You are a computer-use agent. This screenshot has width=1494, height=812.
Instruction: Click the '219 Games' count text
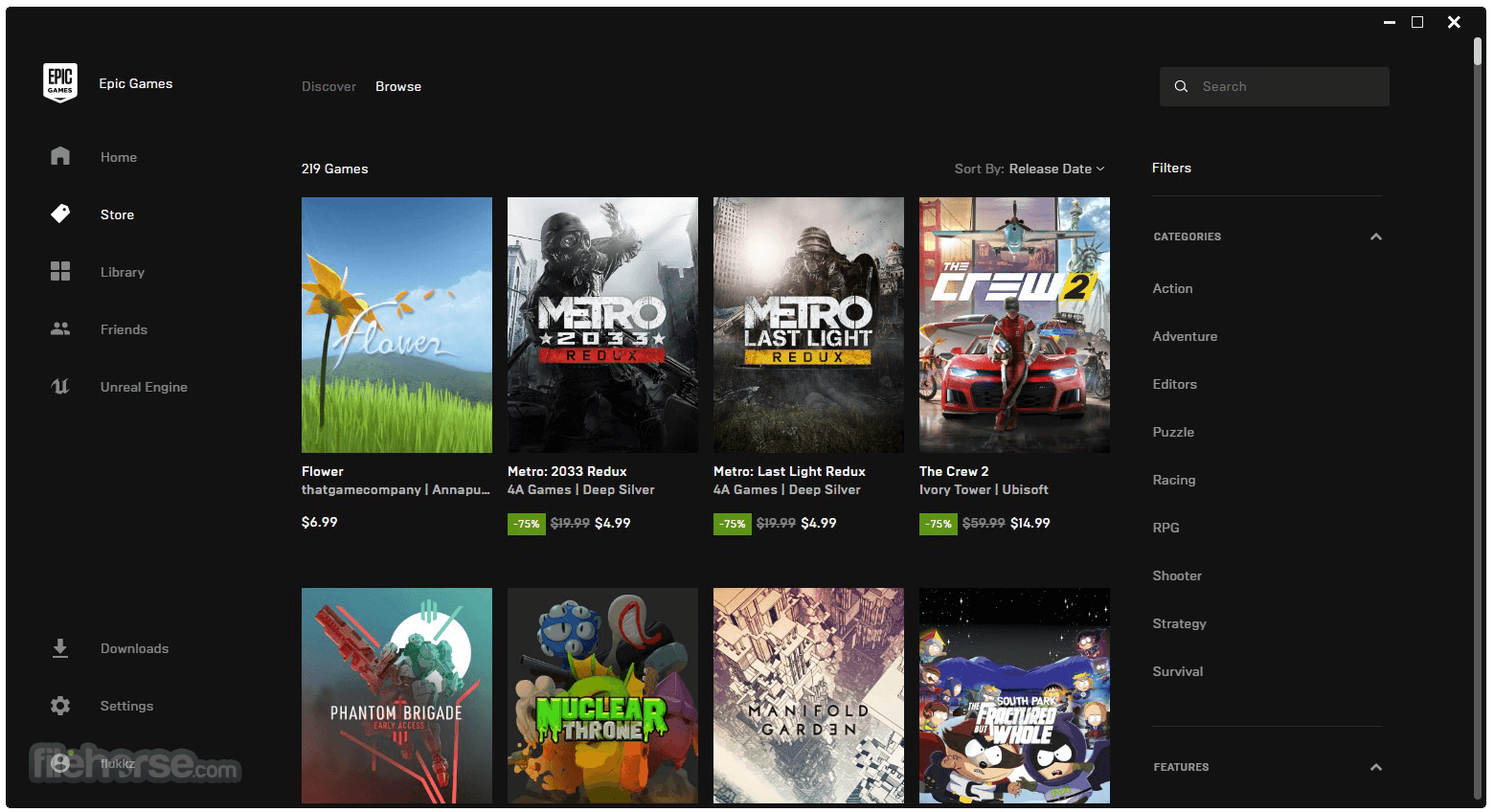coord(334,169)
